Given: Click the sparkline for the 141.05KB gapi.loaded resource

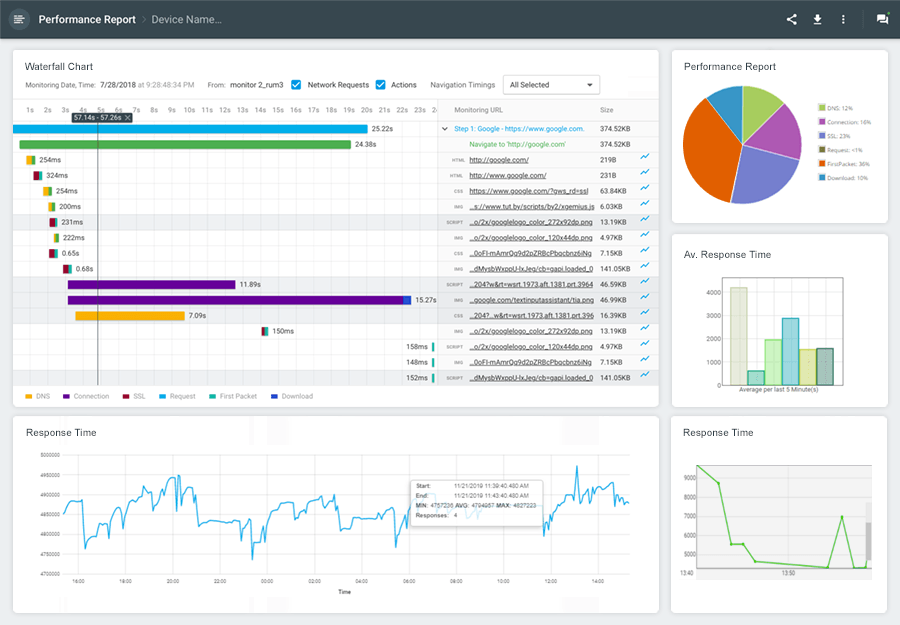Looking at the screenshot, I should click(x=644, y=267).
